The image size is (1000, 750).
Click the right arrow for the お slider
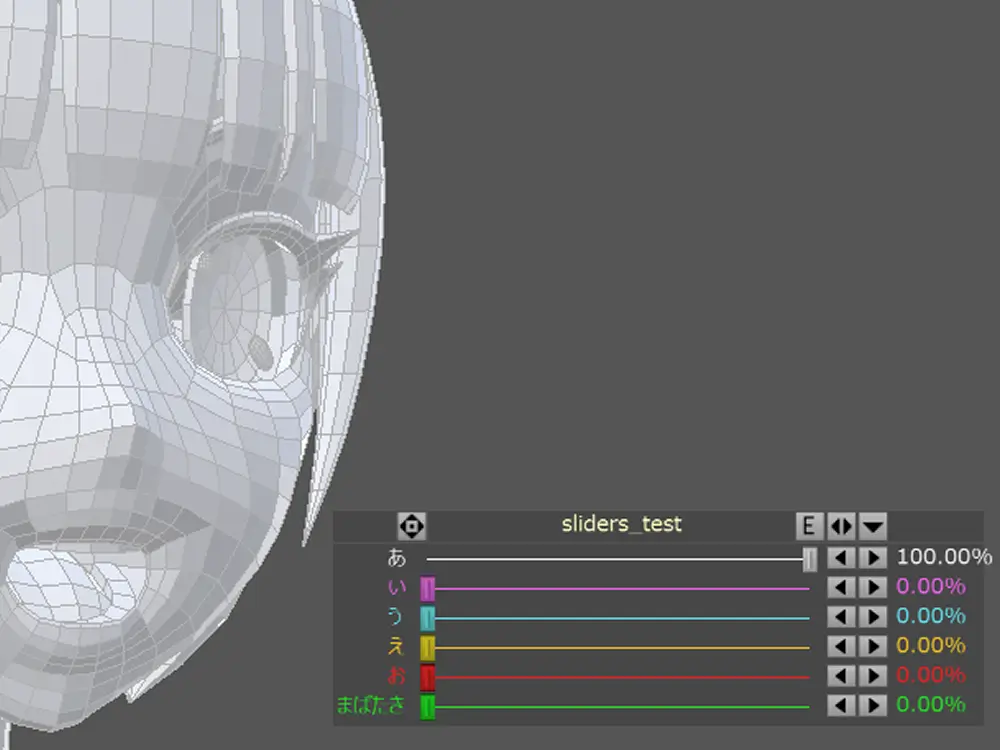[873, 677]
